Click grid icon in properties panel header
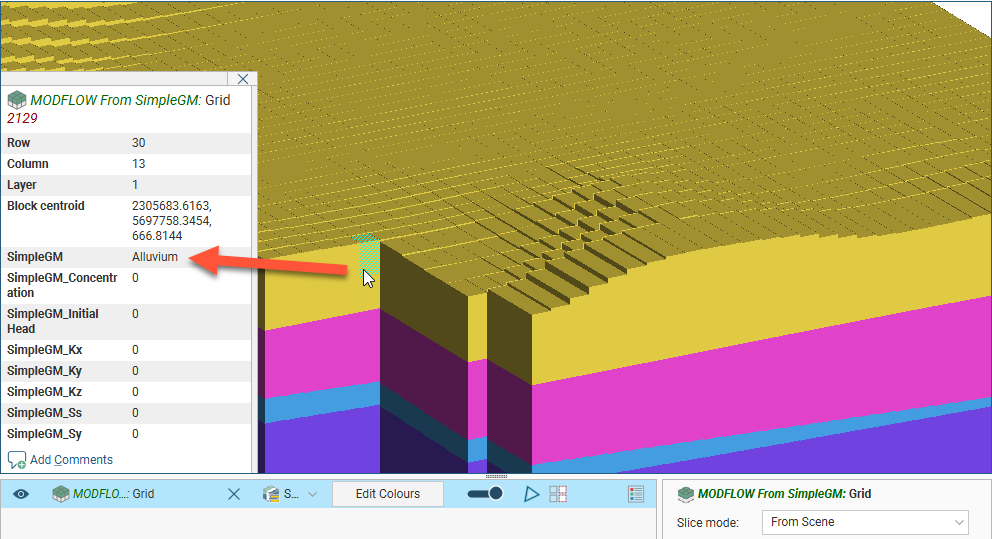 686,494
